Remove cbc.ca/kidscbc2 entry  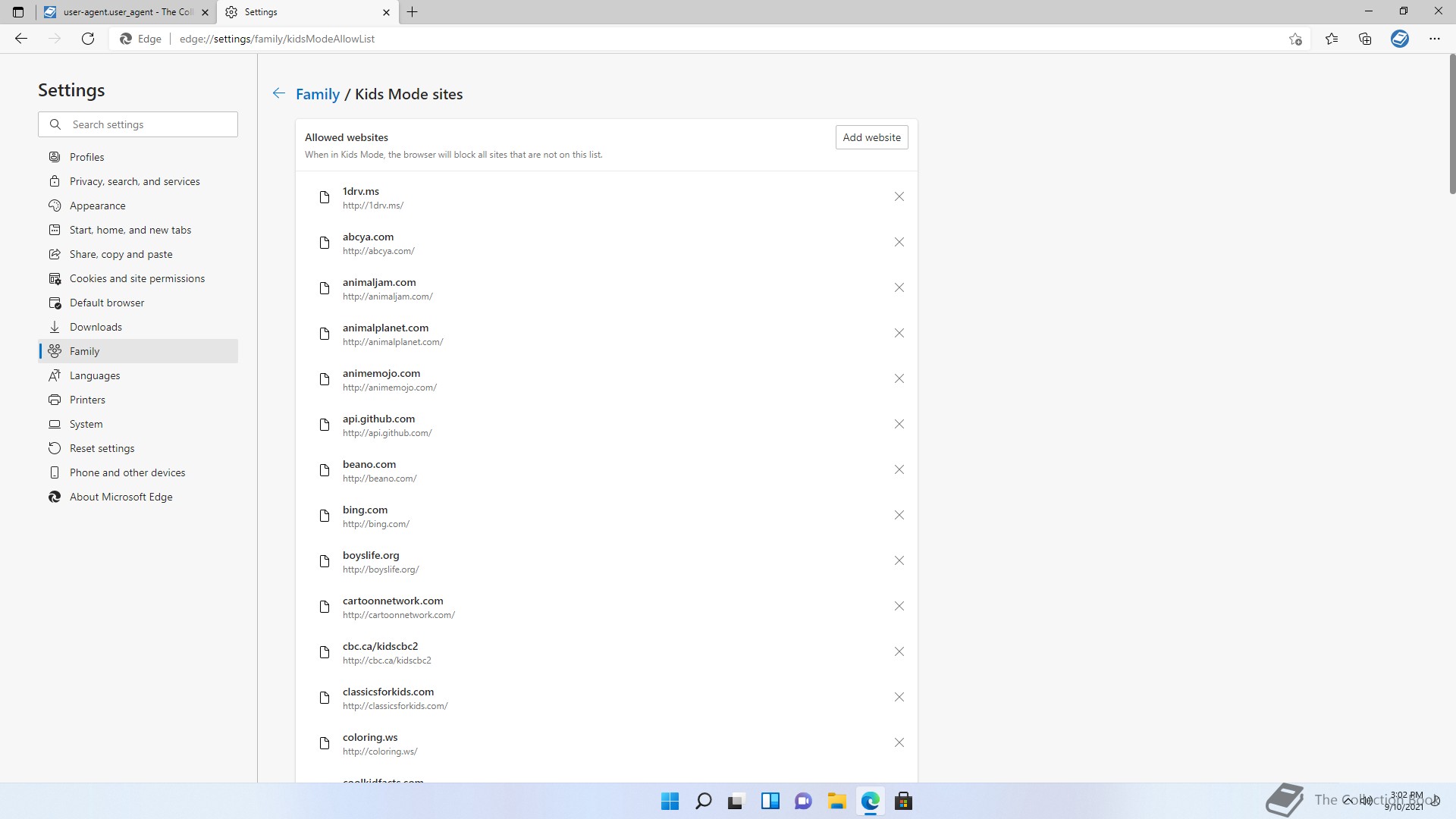point(899,651)
